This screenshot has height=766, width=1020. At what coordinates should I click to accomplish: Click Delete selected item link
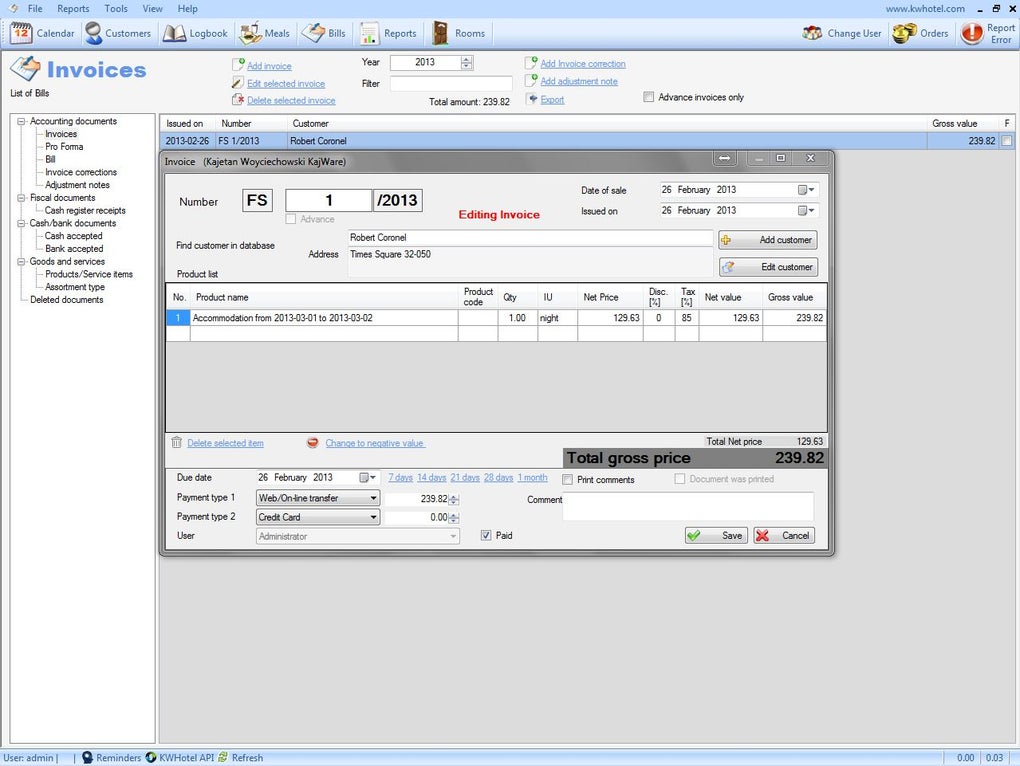tap(225, 443)
